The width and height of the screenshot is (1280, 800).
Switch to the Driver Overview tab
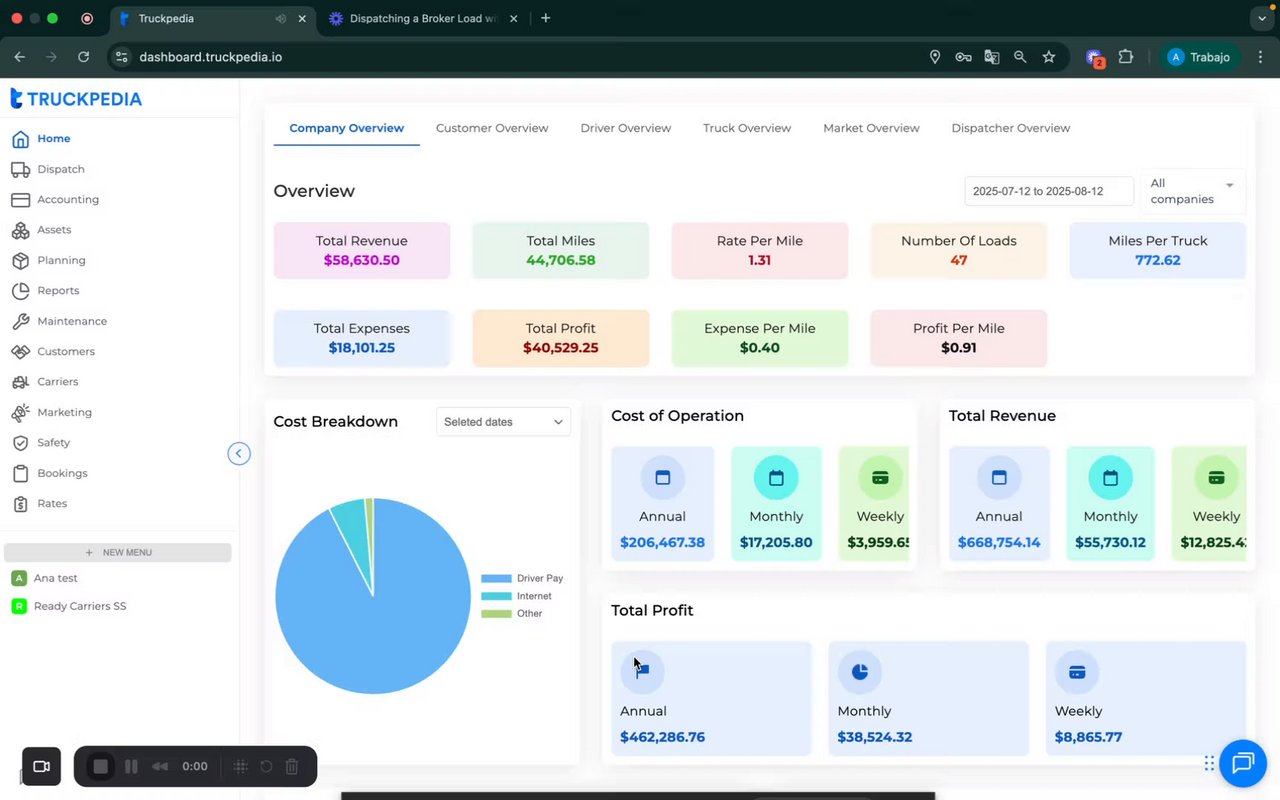pos(625,128)
